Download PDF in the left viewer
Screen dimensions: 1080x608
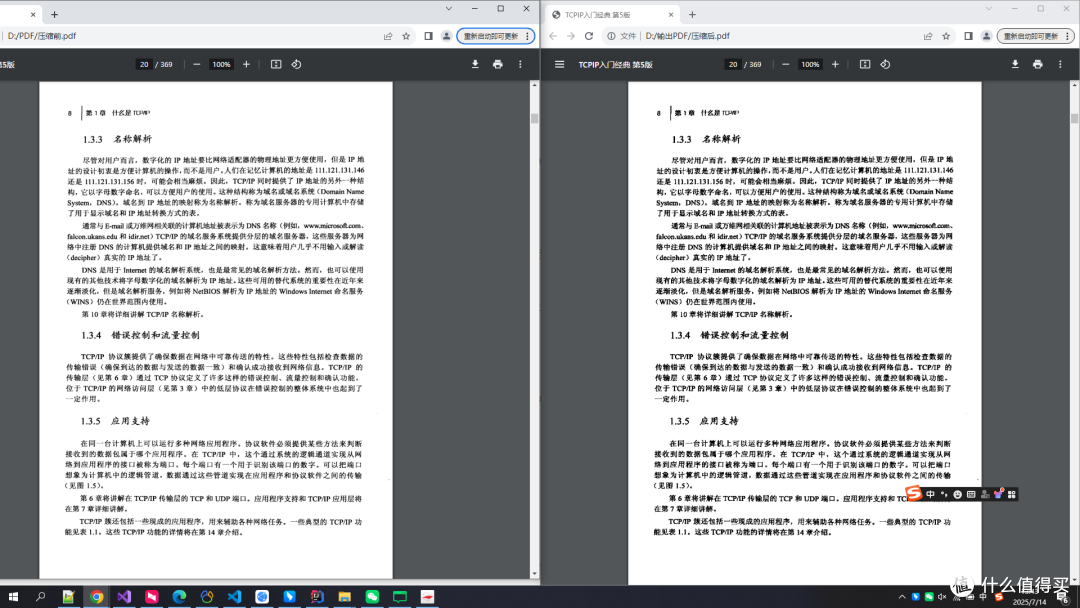pyautogui.click(x=475, y=64)
